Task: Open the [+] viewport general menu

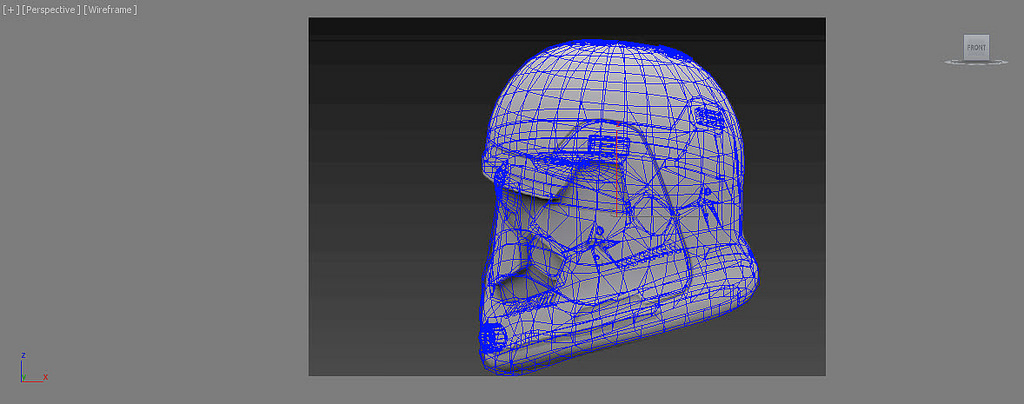Action: pos(10,10)
